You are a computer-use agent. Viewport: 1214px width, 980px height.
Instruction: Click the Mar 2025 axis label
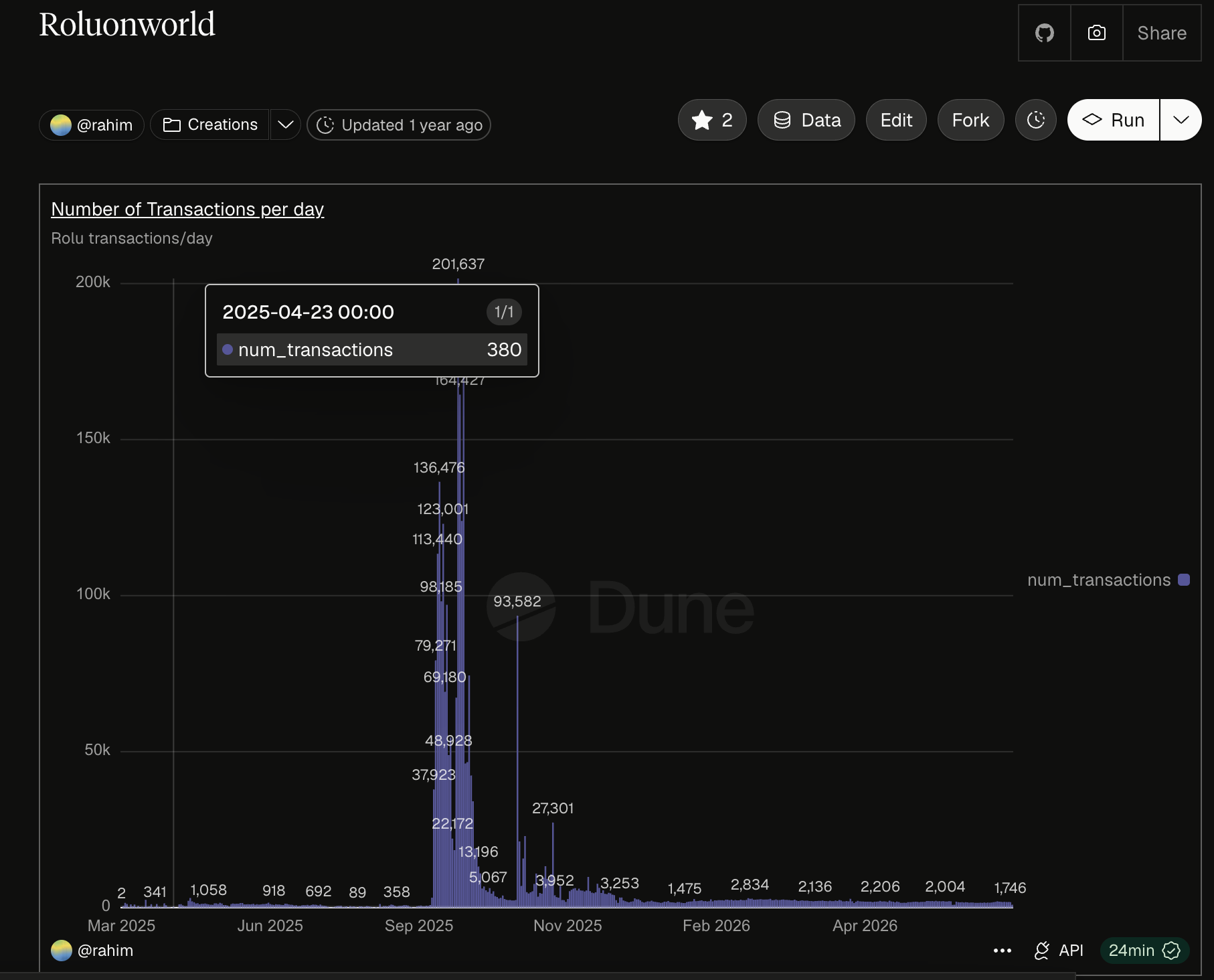(x=121, y=925)
